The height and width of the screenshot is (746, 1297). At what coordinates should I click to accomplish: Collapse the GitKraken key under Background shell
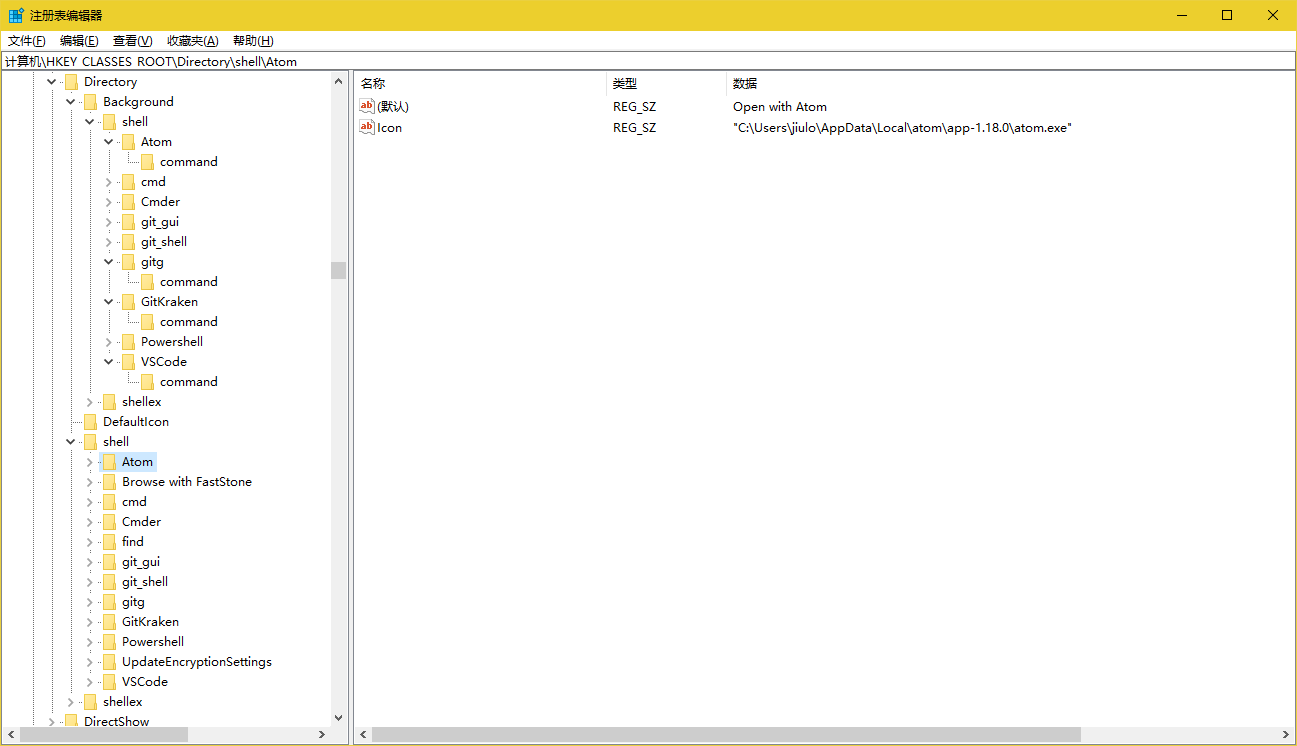pyautogui.click(x=109, y=302)
